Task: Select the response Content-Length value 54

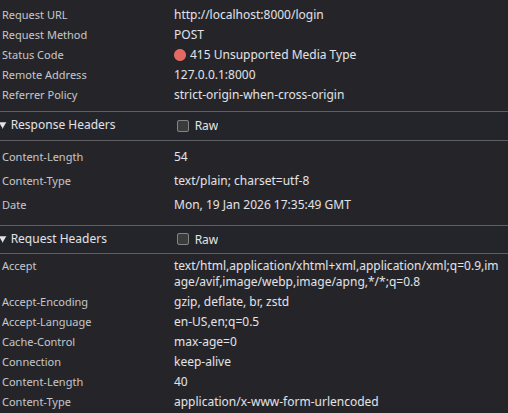Action: (181, 157)
